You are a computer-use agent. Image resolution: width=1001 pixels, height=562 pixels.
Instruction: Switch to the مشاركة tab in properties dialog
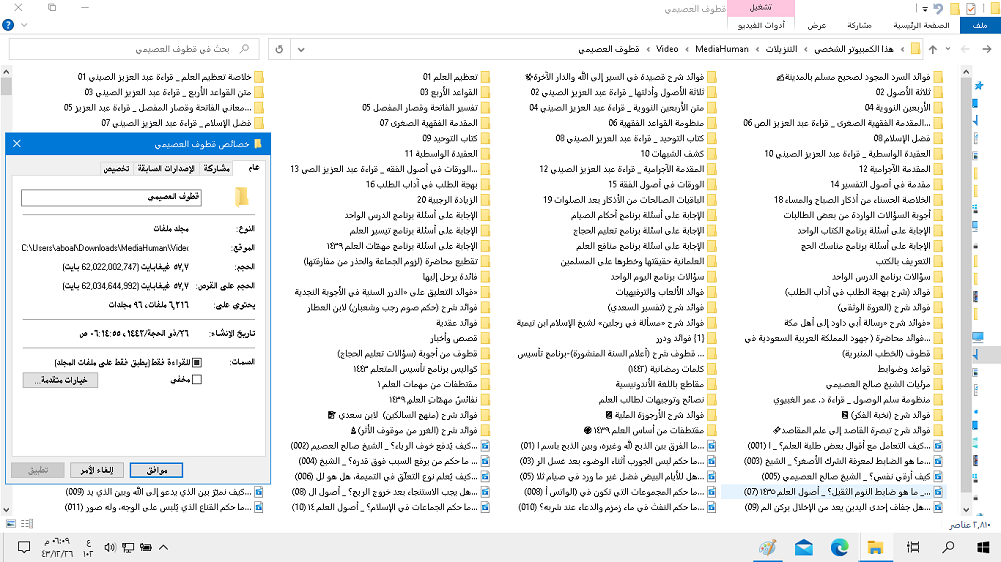pyautogui.click(x=216, y=168)
